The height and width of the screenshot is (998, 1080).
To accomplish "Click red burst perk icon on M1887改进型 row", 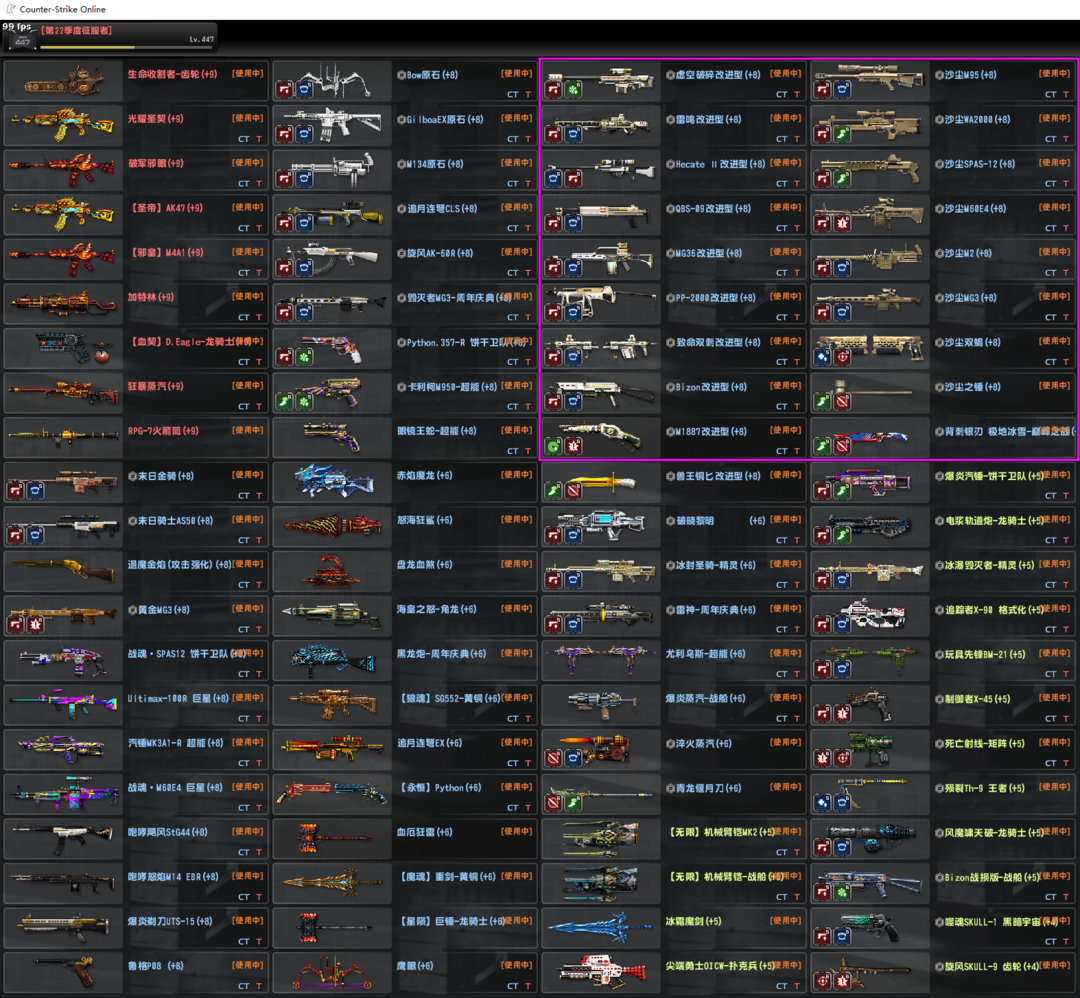I will 573,446.
